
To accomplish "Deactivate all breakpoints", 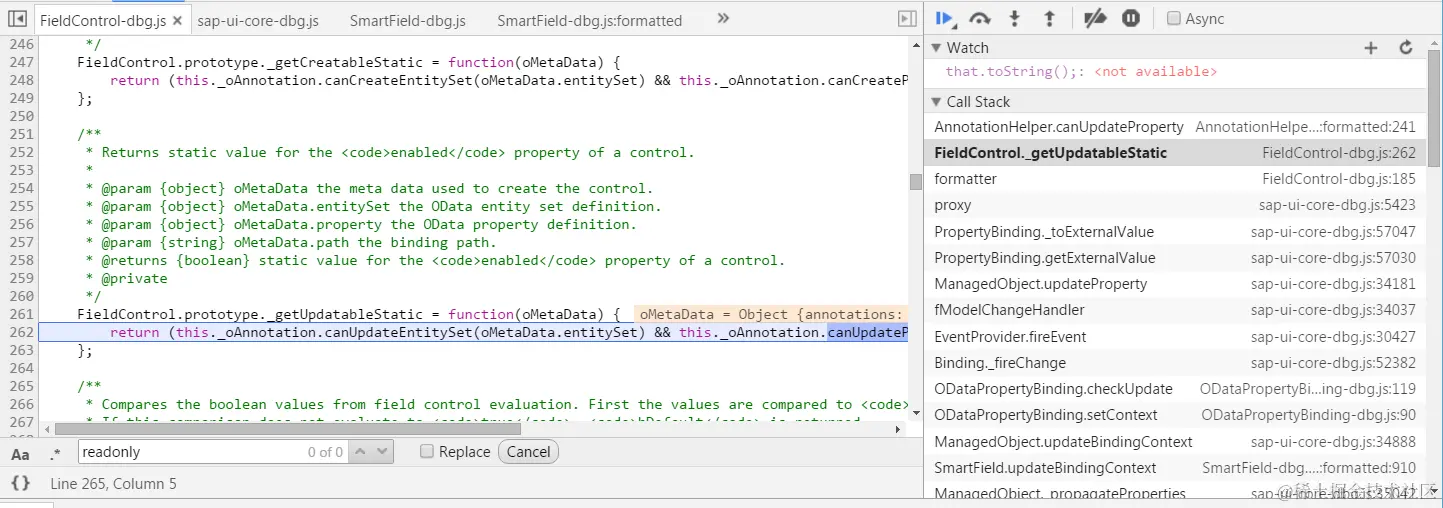I will tap(1096, 18).
